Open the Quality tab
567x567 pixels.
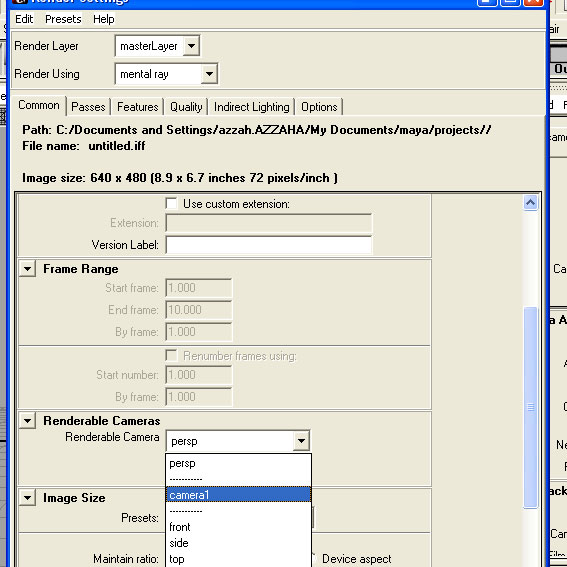pos(186,107)
